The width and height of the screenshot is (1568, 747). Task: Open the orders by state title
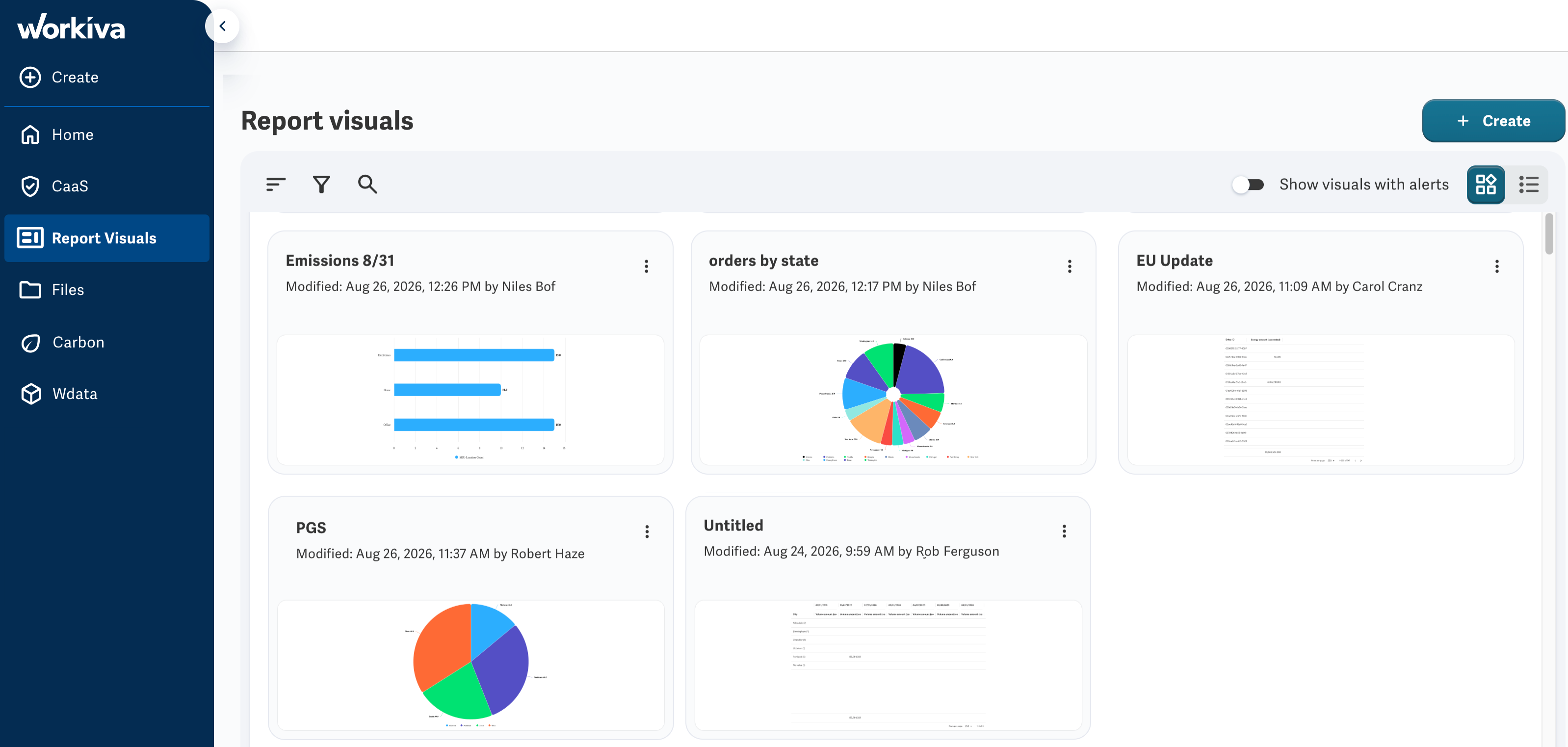coord(763,261)
